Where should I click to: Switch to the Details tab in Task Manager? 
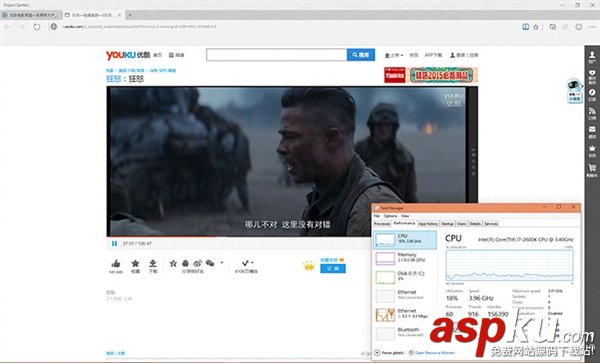coord(475,223)
